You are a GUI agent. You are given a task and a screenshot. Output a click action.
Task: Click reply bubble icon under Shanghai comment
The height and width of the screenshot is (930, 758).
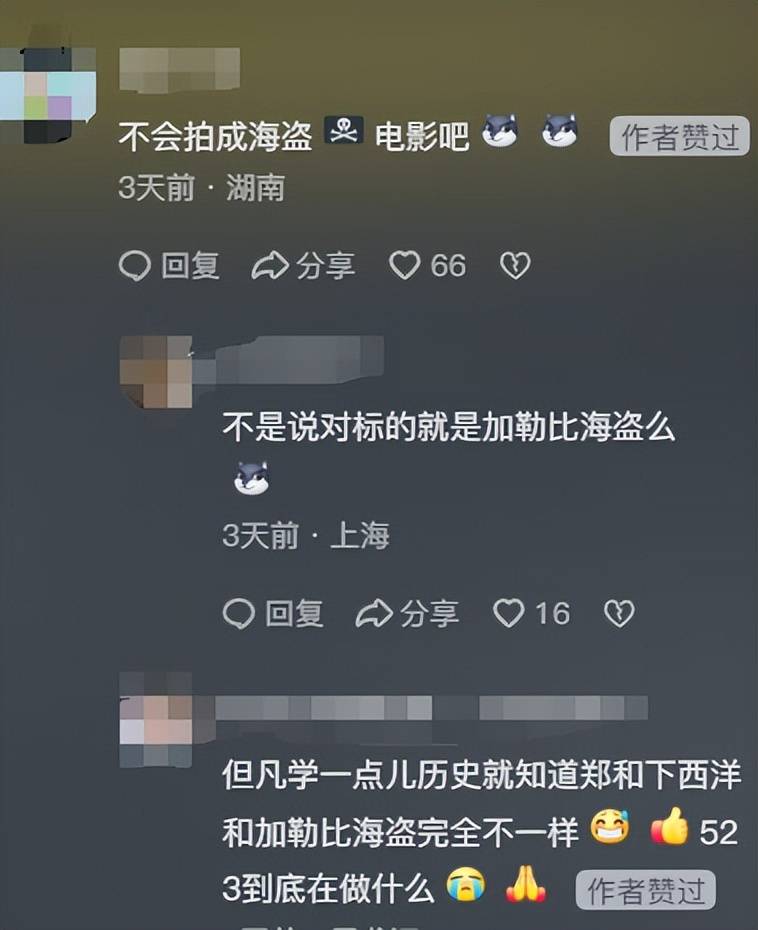tap(238, 613)
